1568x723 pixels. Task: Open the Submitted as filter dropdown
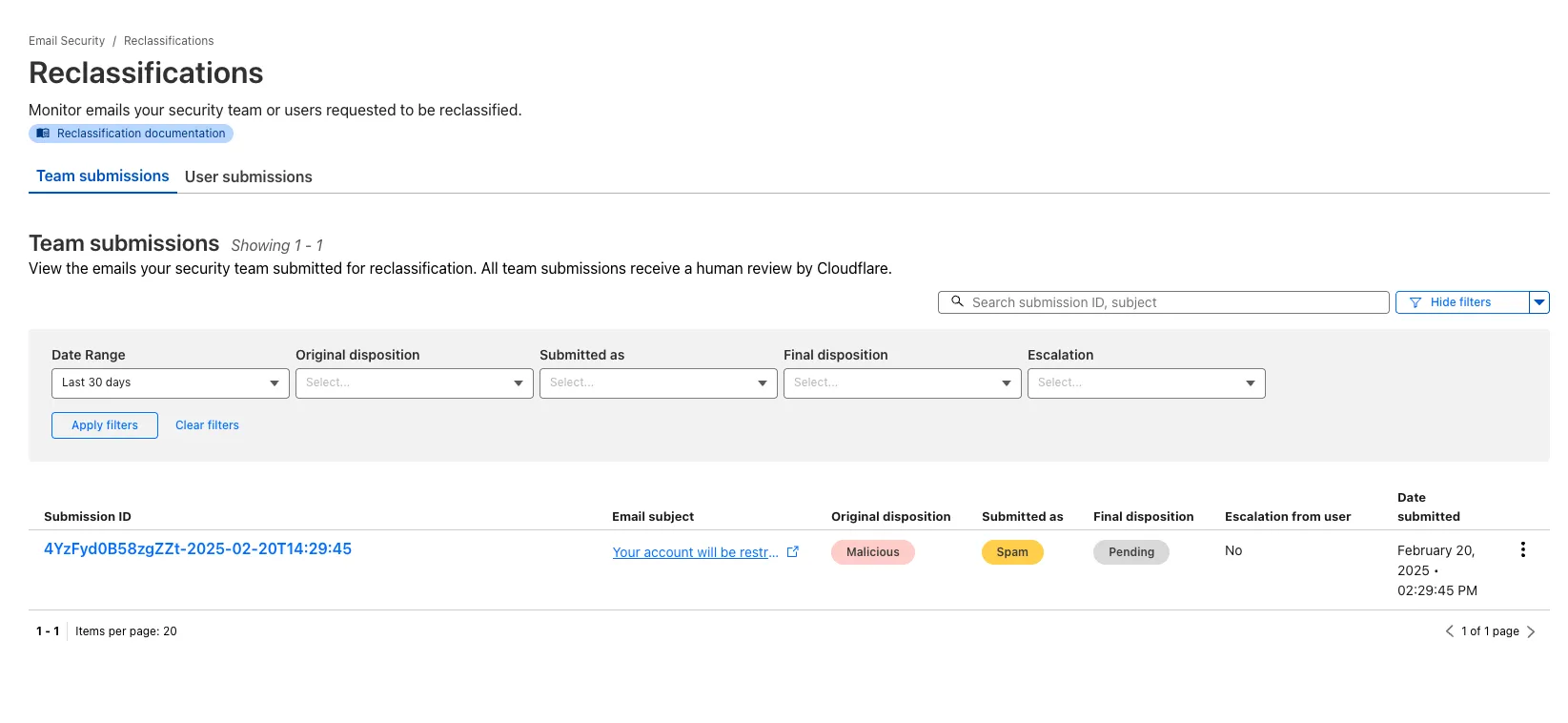[x=658, y=382]
